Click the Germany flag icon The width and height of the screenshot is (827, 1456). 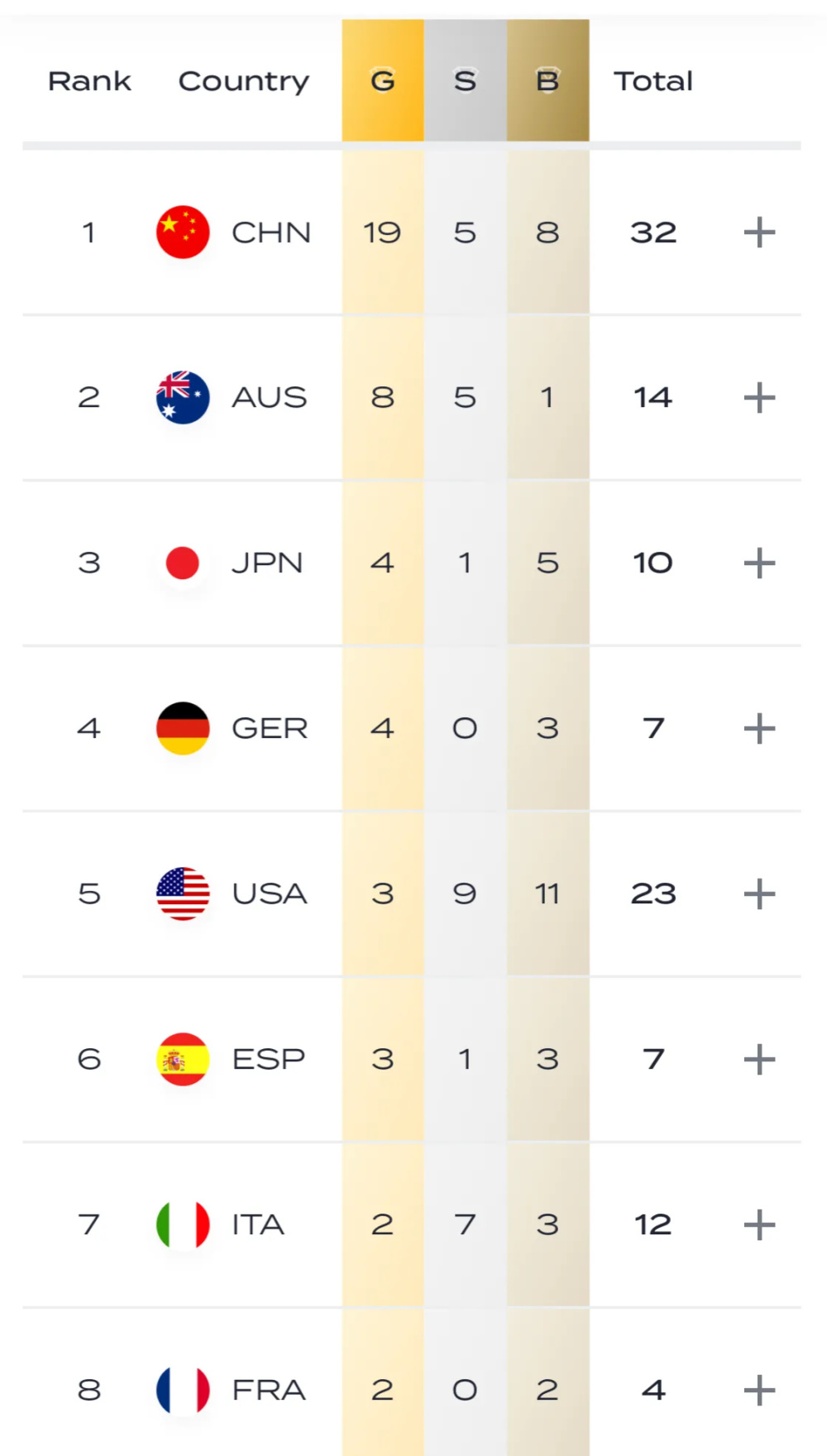tap(183, 728)
